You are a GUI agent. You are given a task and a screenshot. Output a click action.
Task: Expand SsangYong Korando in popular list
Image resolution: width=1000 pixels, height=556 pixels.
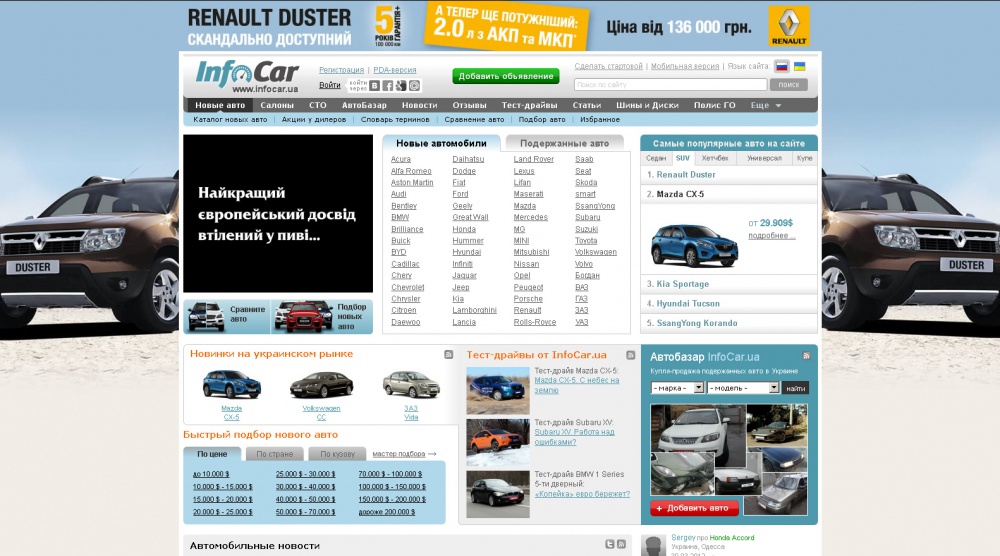[728, 323]
